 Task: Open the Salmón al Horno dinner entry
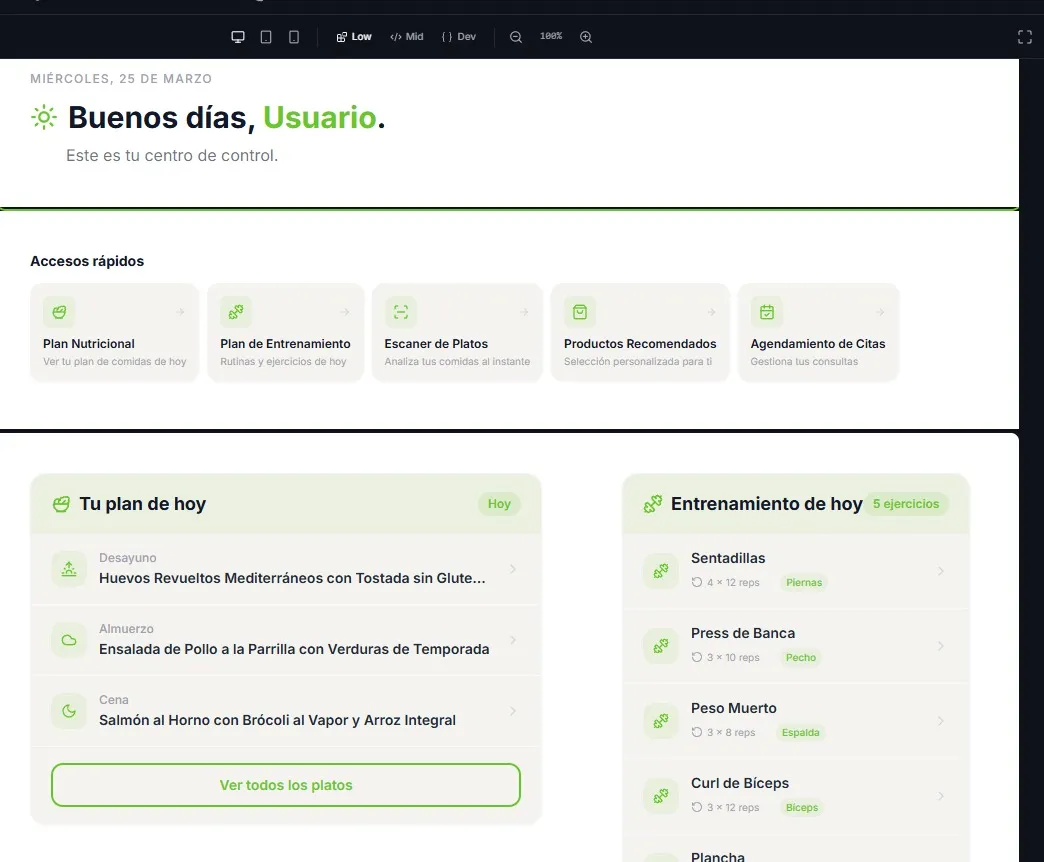coord(277,720)
